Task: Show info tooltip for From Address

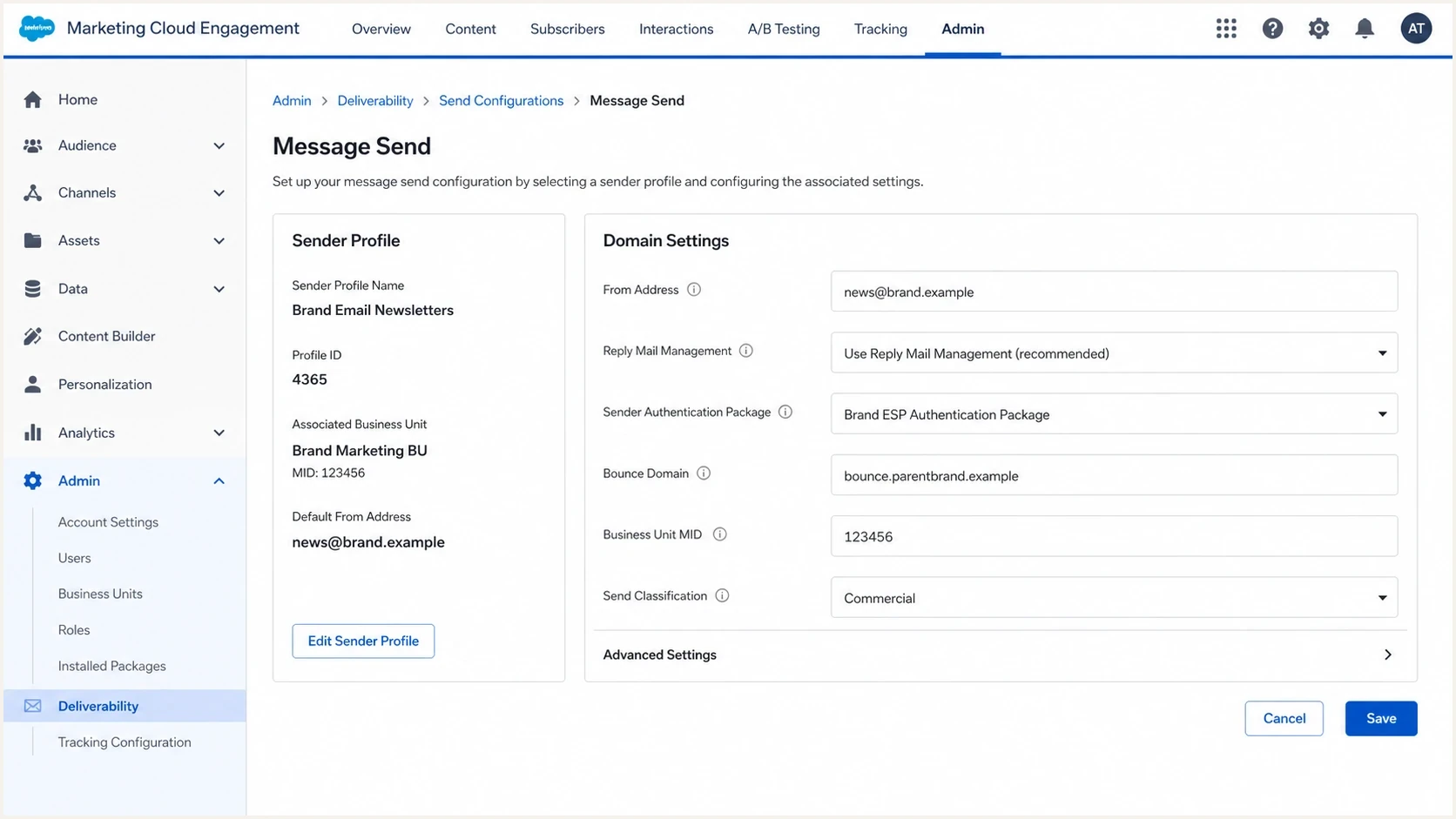Action: pyautogui.click(x=694, y=290)
